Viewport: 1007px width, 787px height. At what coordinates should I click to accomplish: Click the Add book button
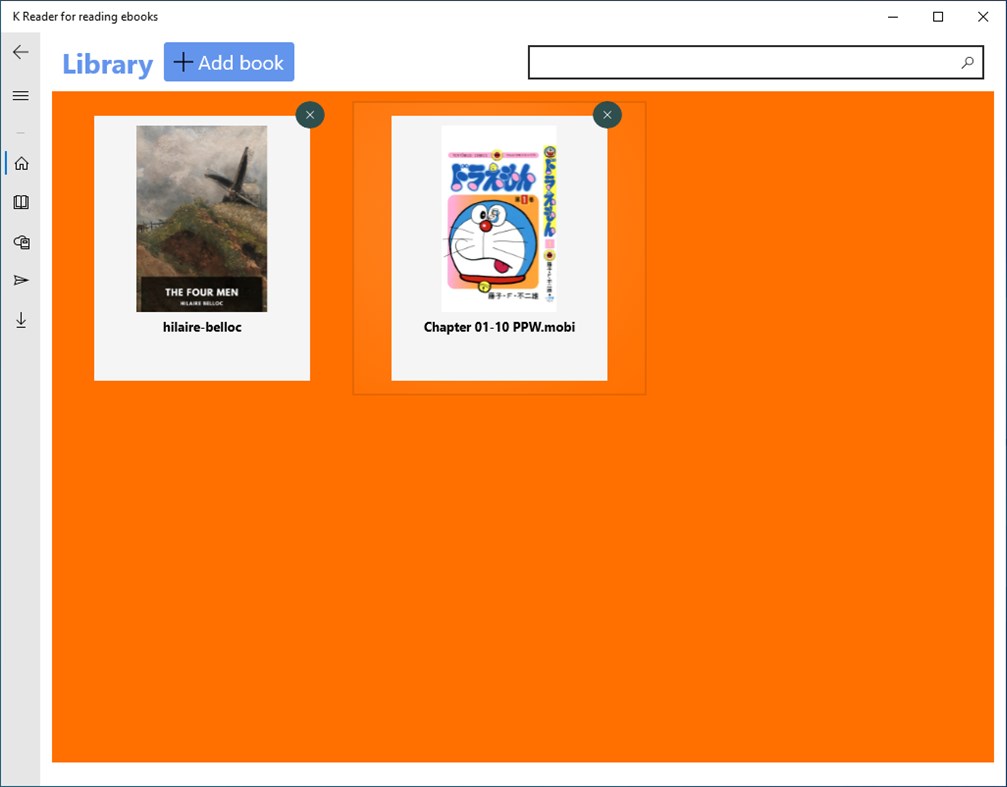[x=228, y=61]
